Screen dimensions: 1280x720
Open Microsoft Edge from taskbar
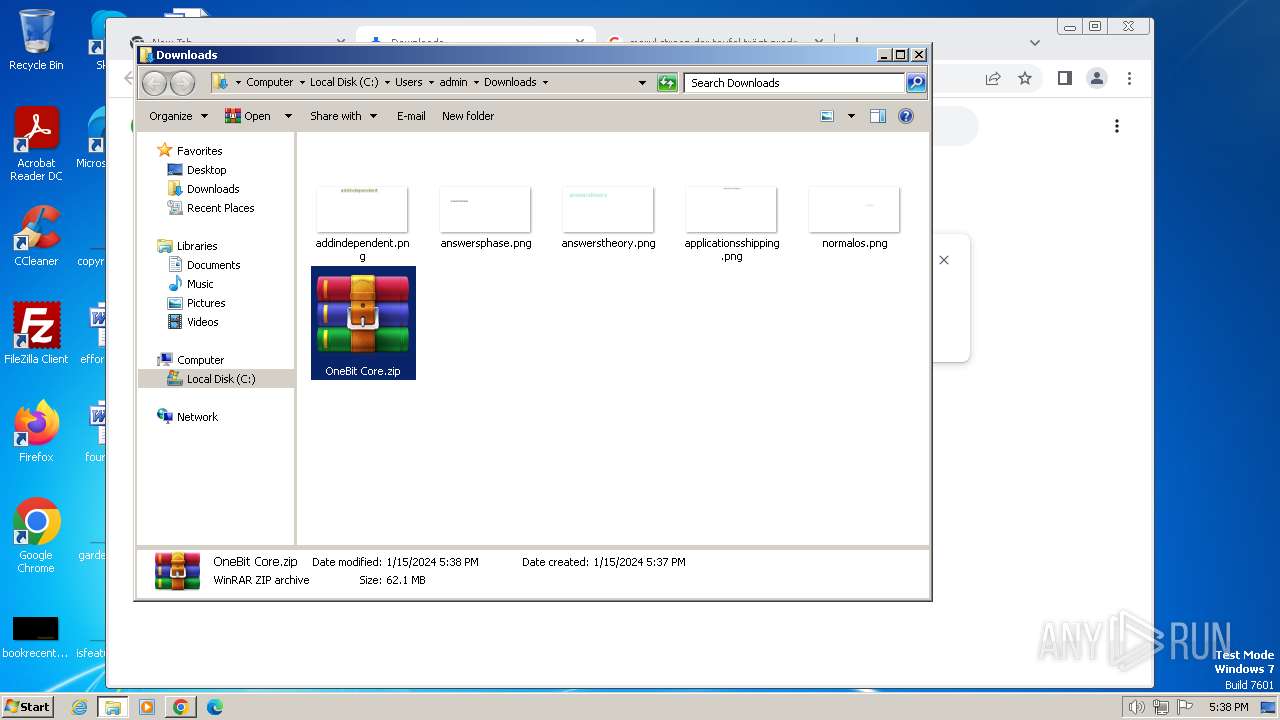point(214,707)
